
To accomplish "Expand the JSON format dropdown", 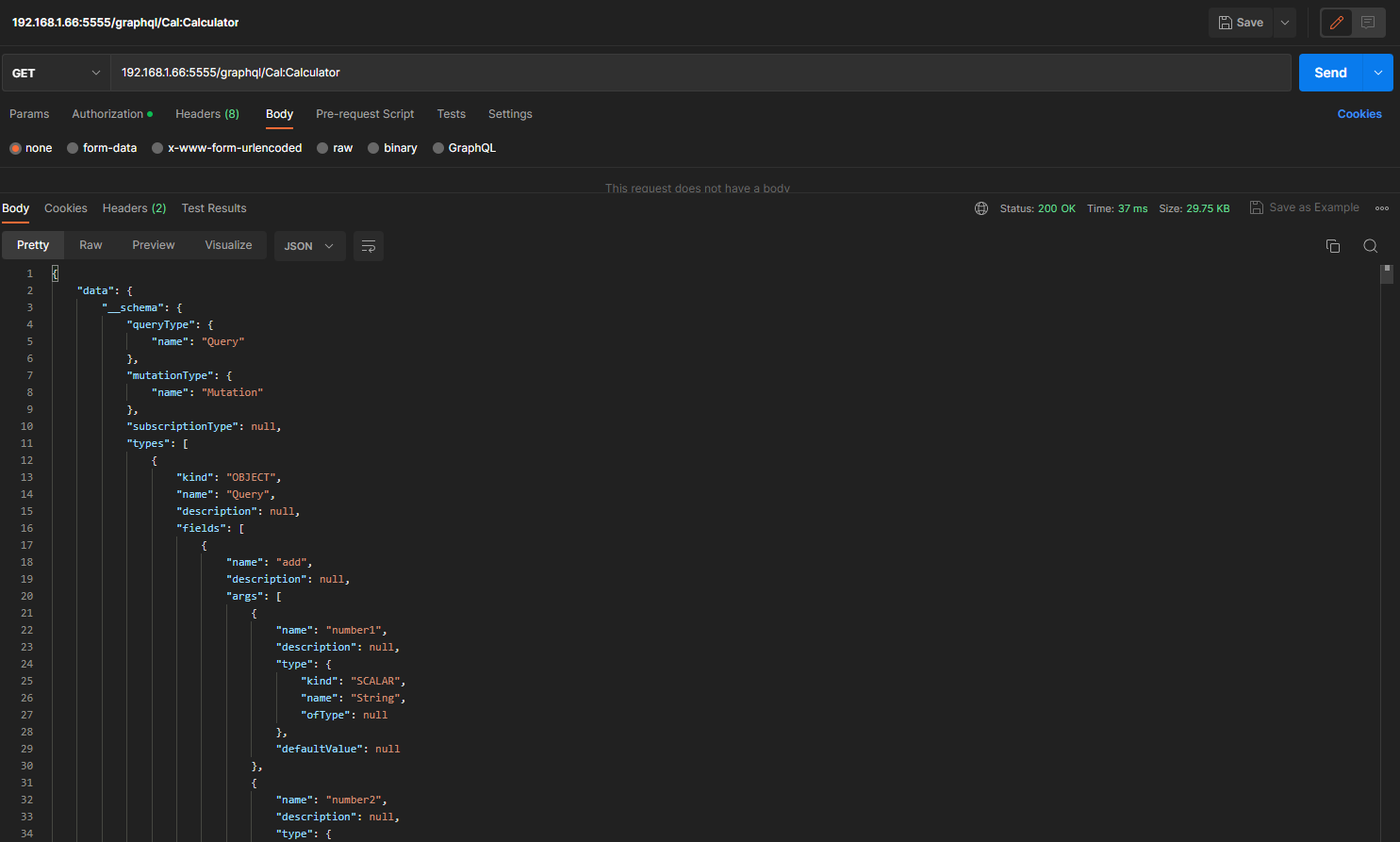I will coord(309,246).
